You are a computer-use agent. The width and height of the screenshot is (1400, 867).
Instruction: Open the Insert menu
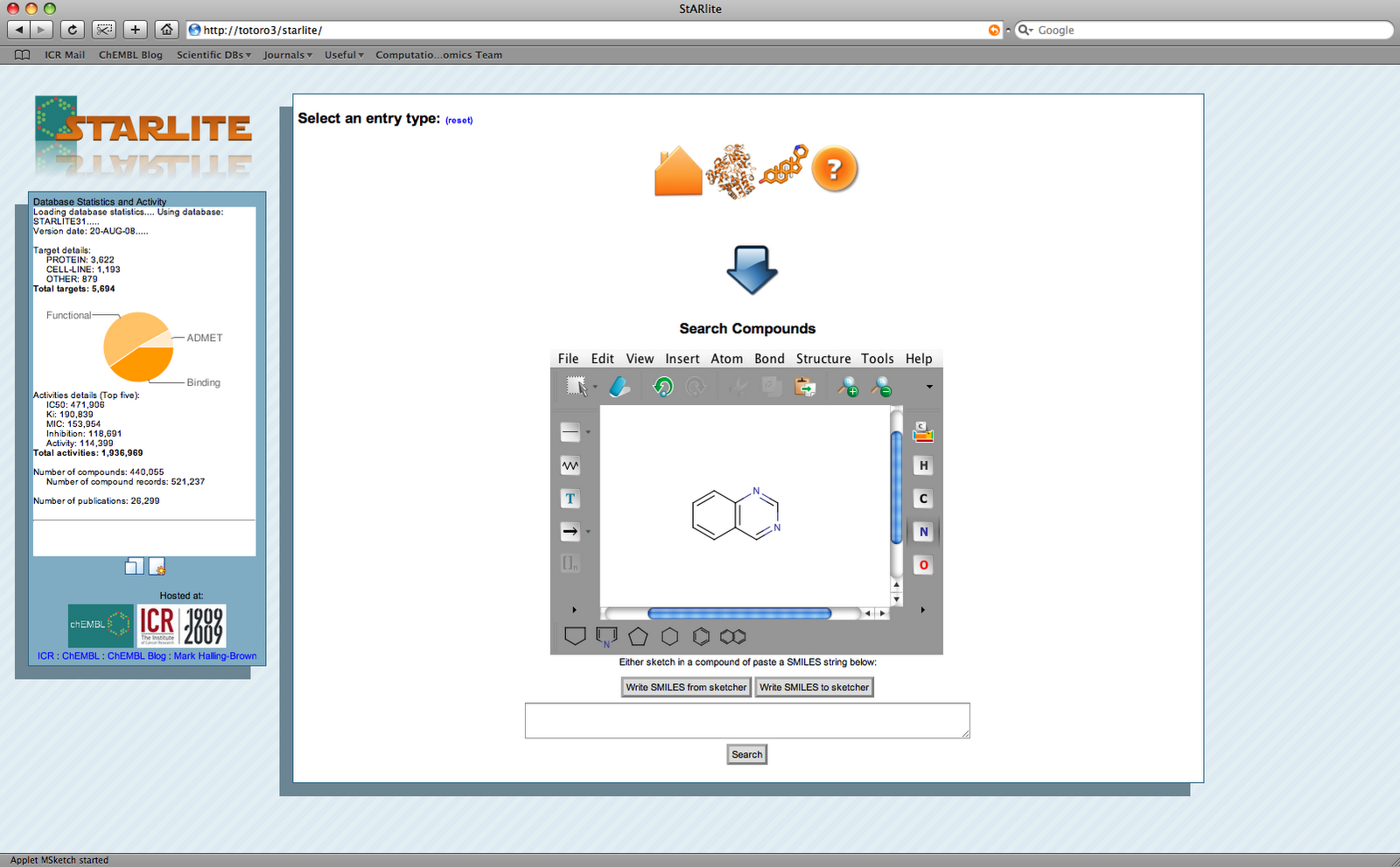[682, 359]
